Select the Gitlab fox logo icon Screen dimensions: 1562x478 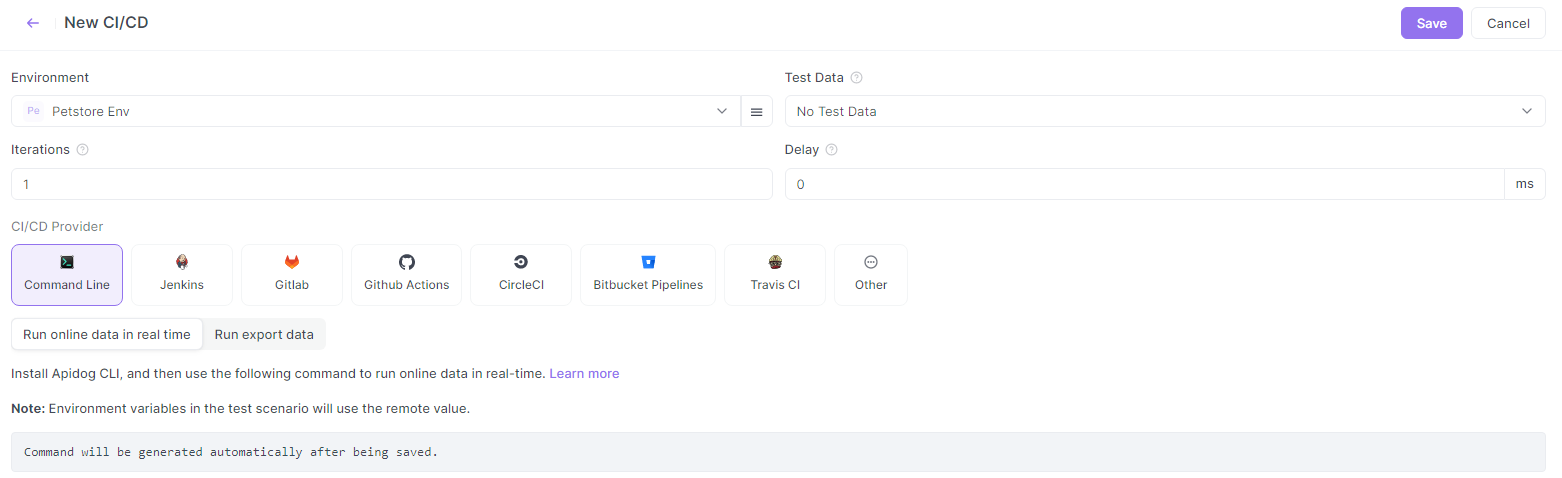click(x=292, y=262)
